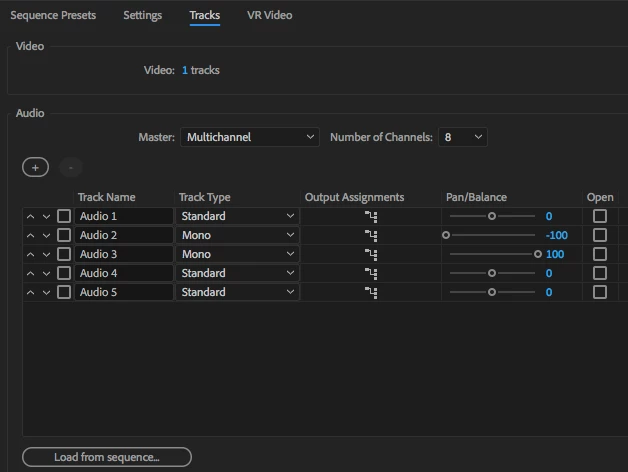Move Audio 4 track down
628x472 pixels.
[46, 273]
